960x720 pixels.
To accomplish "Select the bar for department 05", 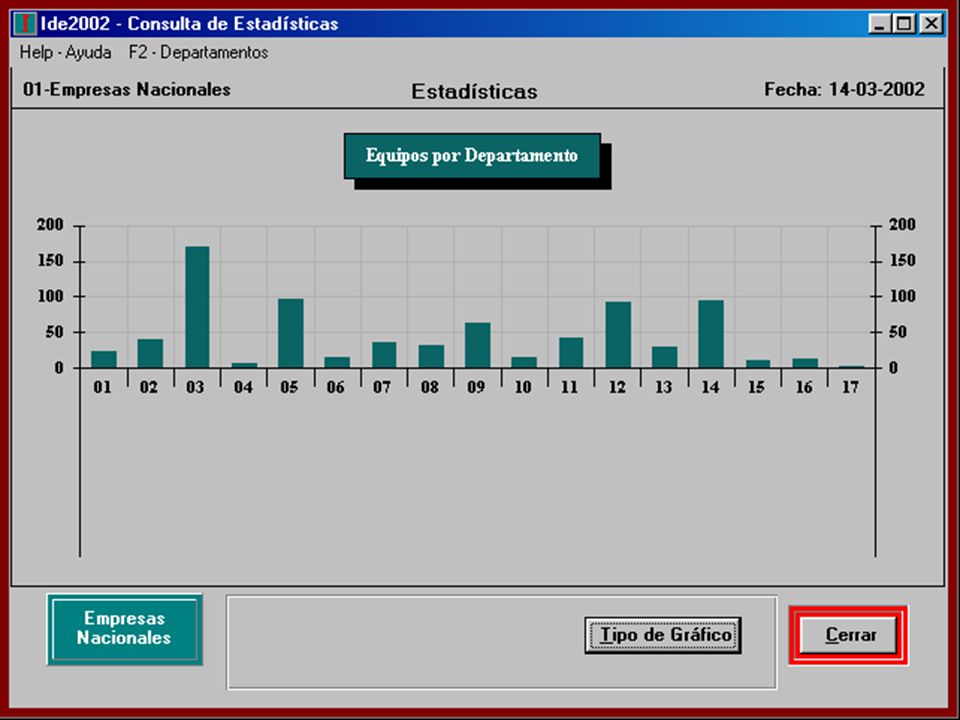I will [x=290, y=333].
